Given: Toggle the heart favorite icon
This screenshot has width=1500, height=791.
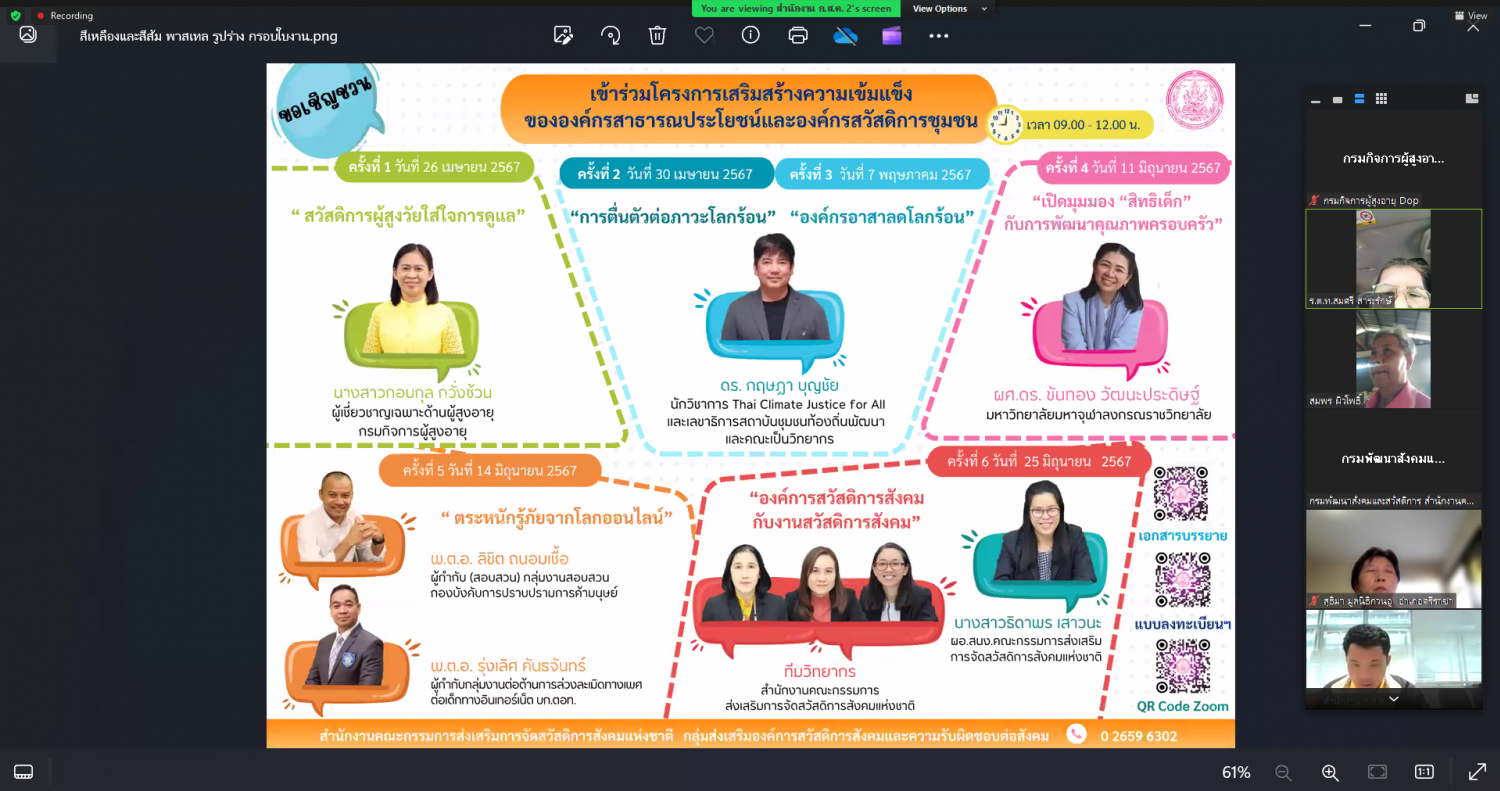Looking at the screenshot, I should [704, 36].
